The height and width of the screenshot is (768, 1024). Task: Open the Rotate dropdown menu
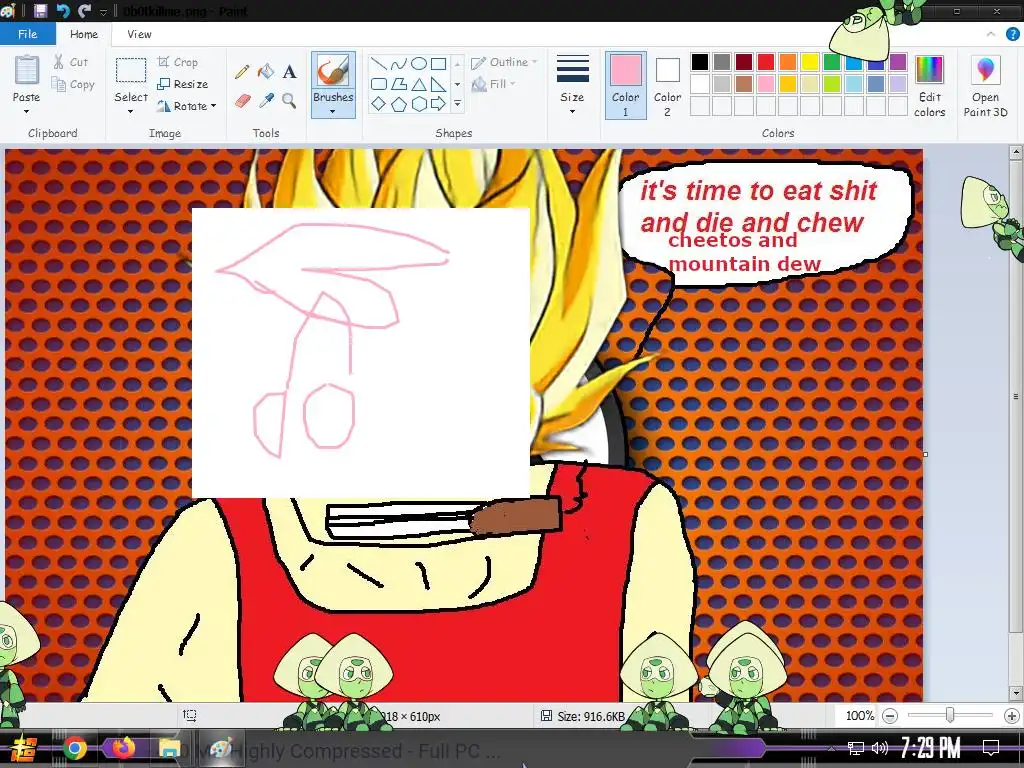coord(187,106)
